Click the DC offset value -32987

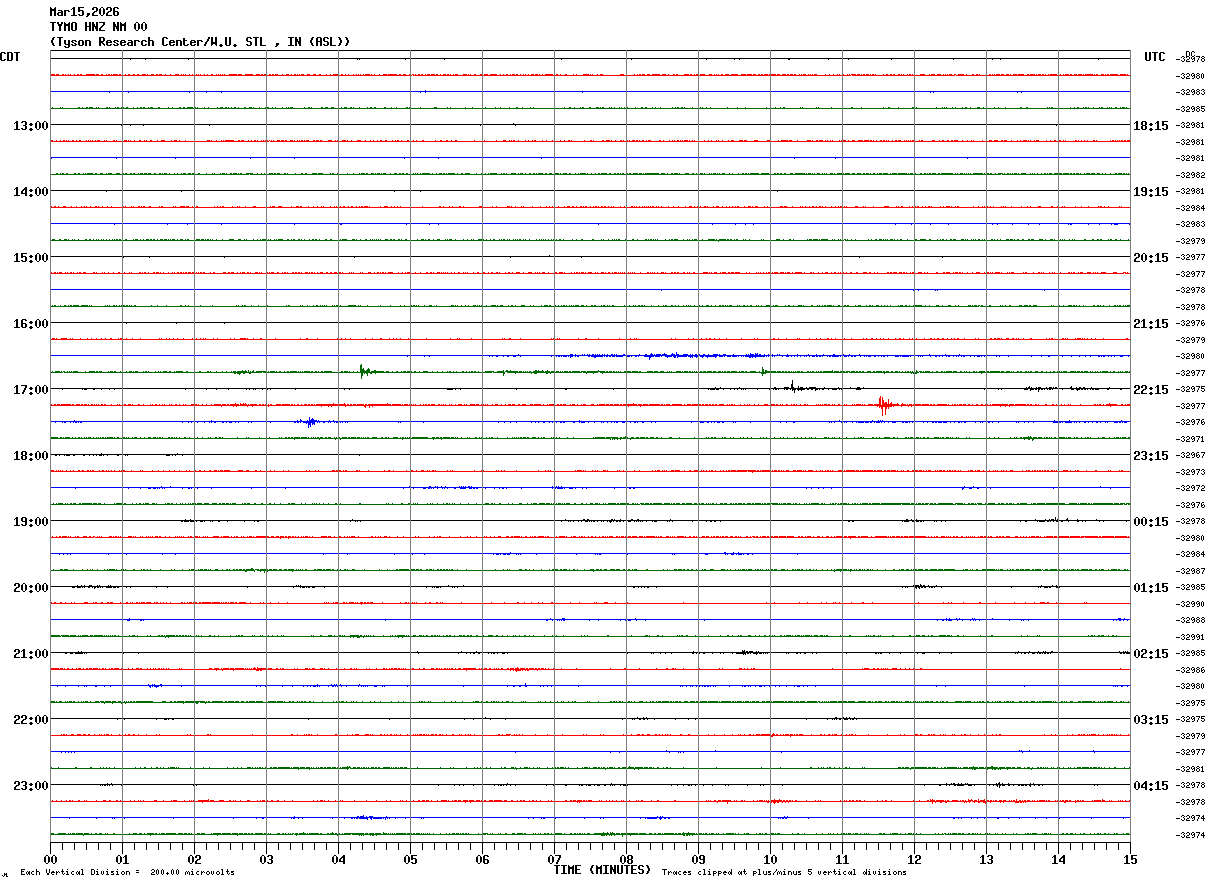point(1191,571)
